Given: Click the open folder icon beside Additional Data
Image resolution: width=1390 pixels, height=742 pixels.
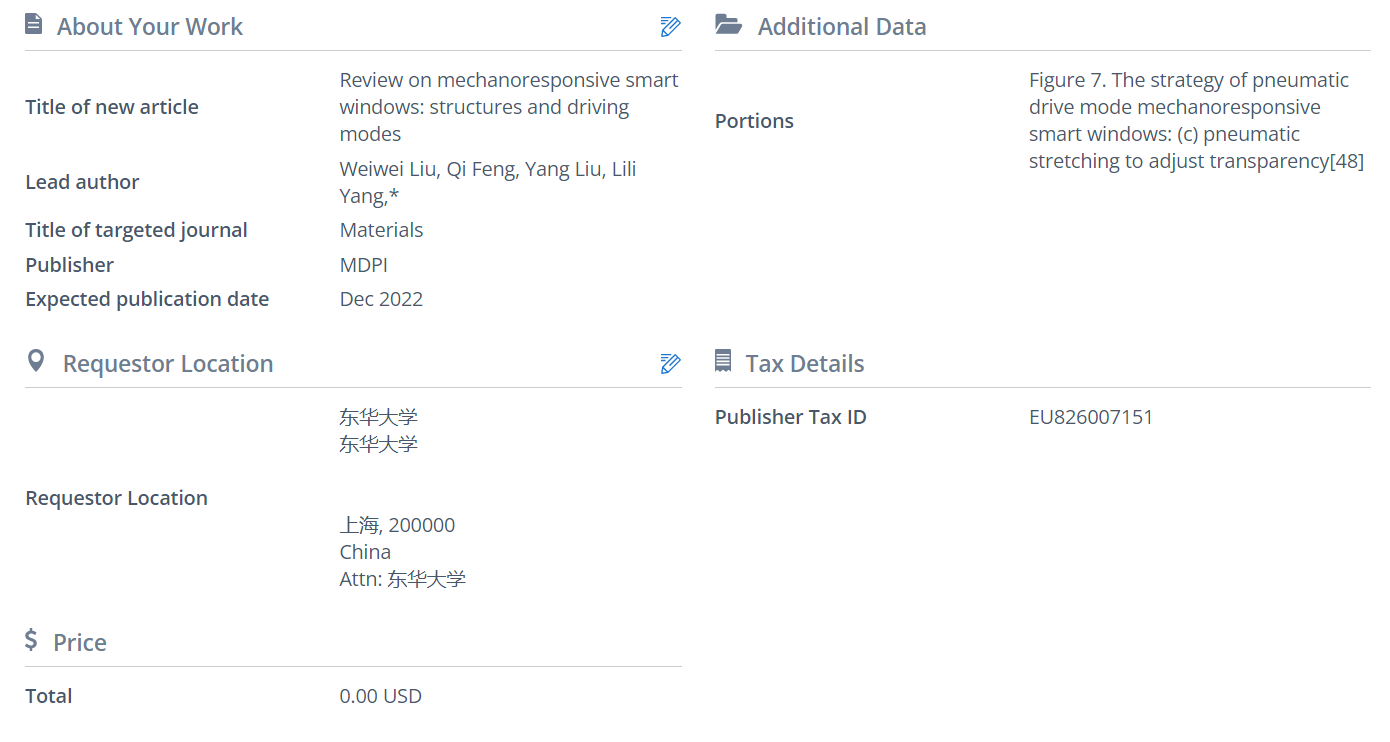Looking at the screenshot, I should [729, 25].
